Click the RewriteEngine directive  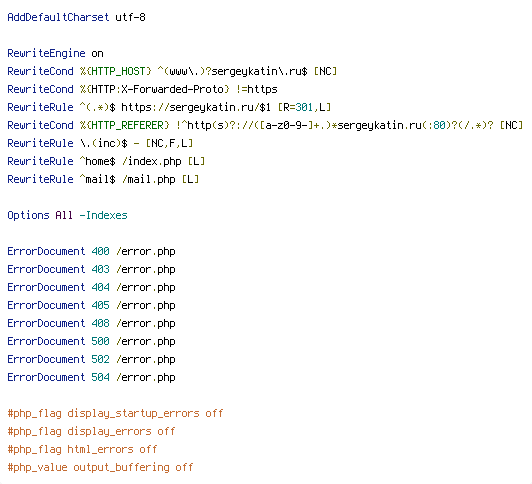[x=46, y=53]
